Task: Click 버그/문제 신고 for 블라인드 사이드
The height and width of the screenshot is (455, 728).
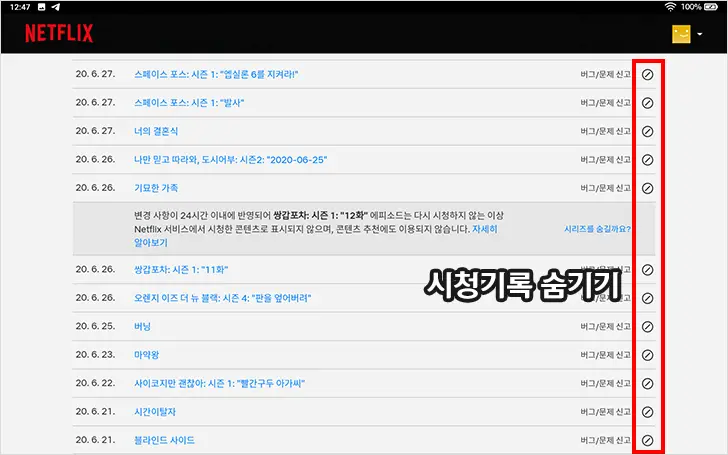Action: click(605, 440)
